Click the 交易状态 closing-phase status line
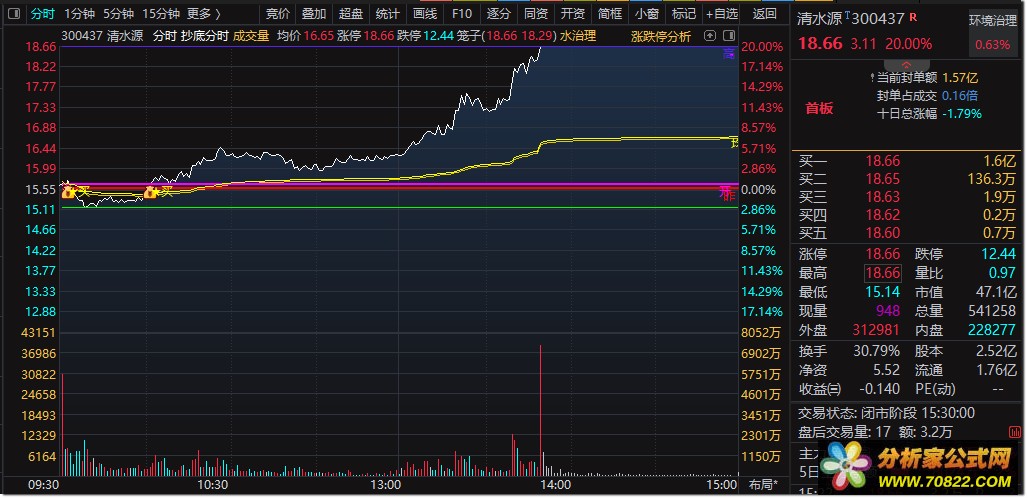The width and height of the screenshot is (1028, 498). coord(886,413)
